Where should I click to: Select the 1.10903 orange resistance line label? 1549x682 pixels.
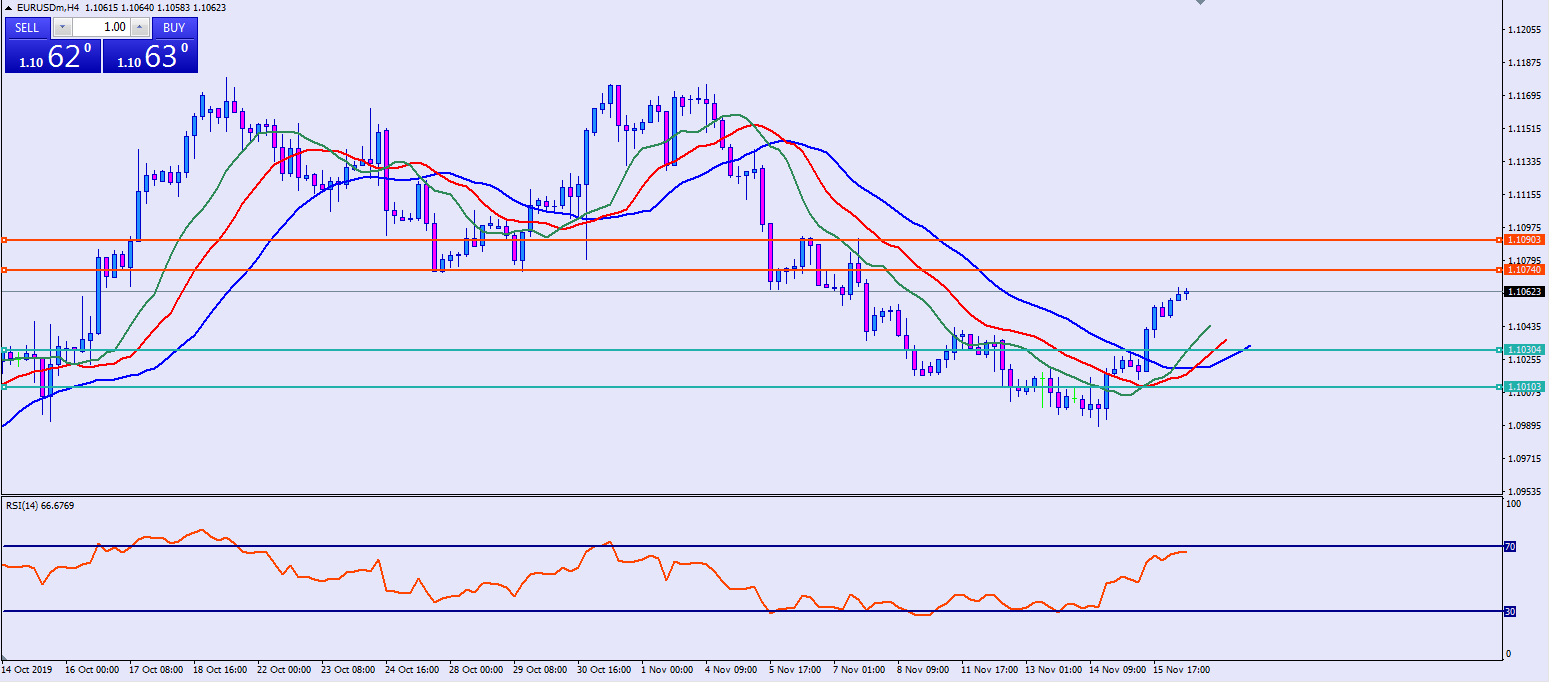tap(1525, 240)
